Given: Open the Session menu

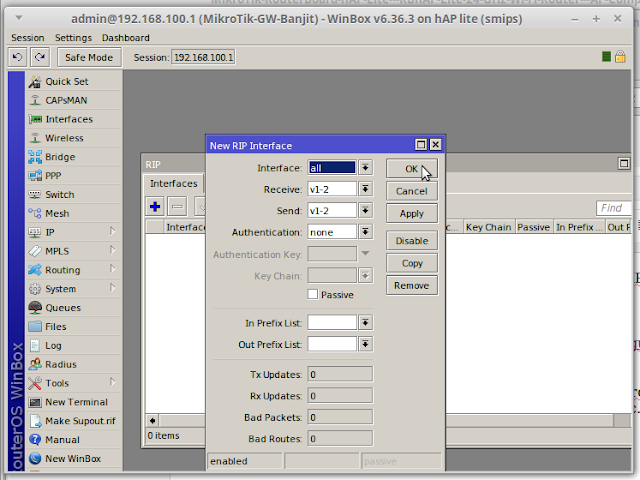Looking at the screenshot, I should coord(28,38).
